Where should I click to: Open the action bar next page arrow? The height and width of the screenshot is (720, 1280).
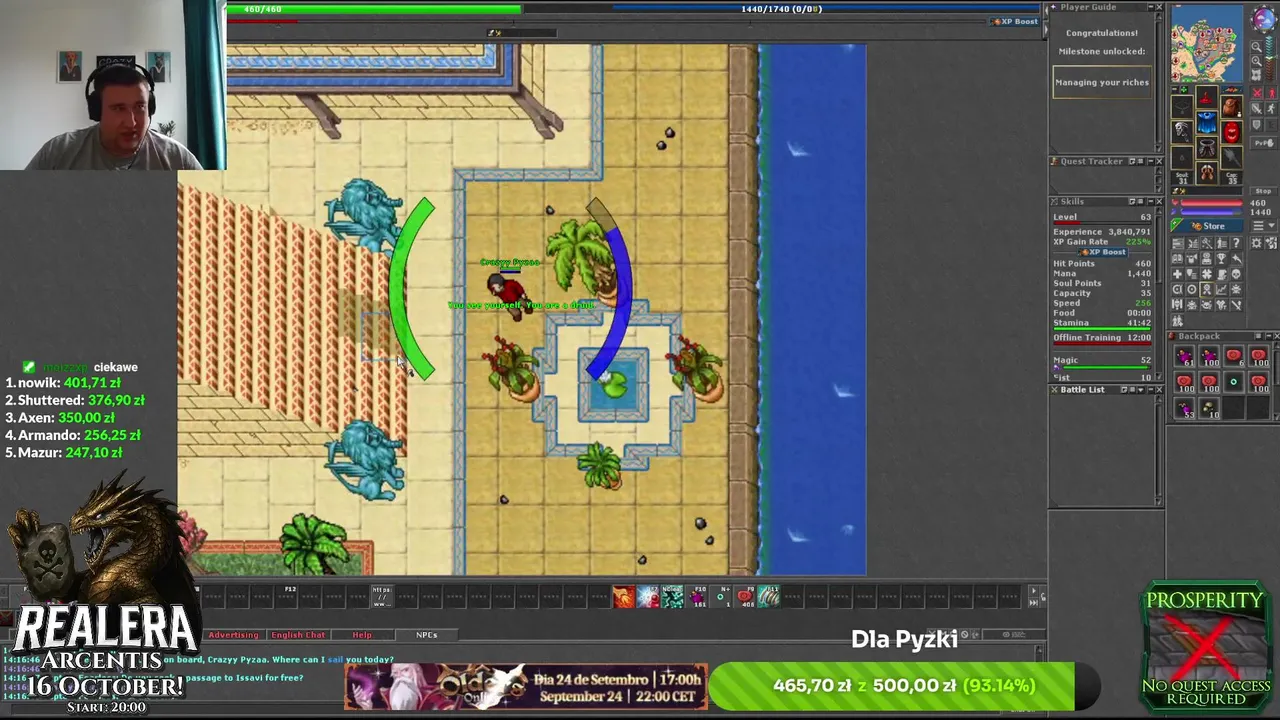pyautogui.click(x=1034, y=590)
